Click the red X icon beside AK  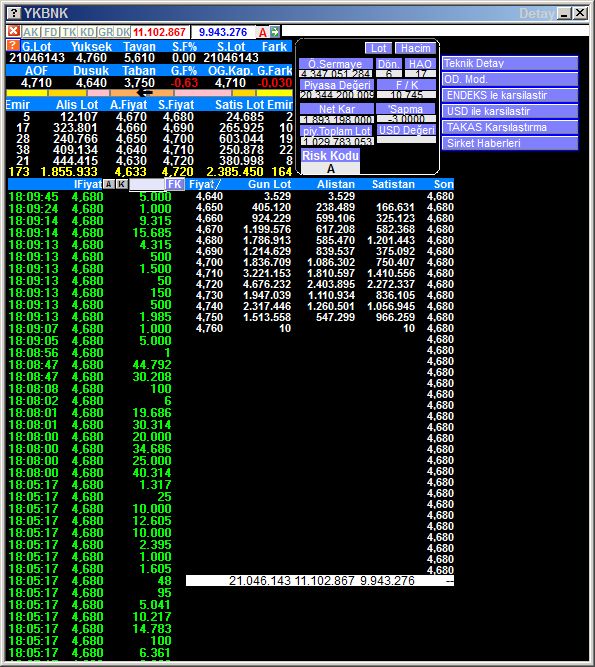[x=13, y=31]
